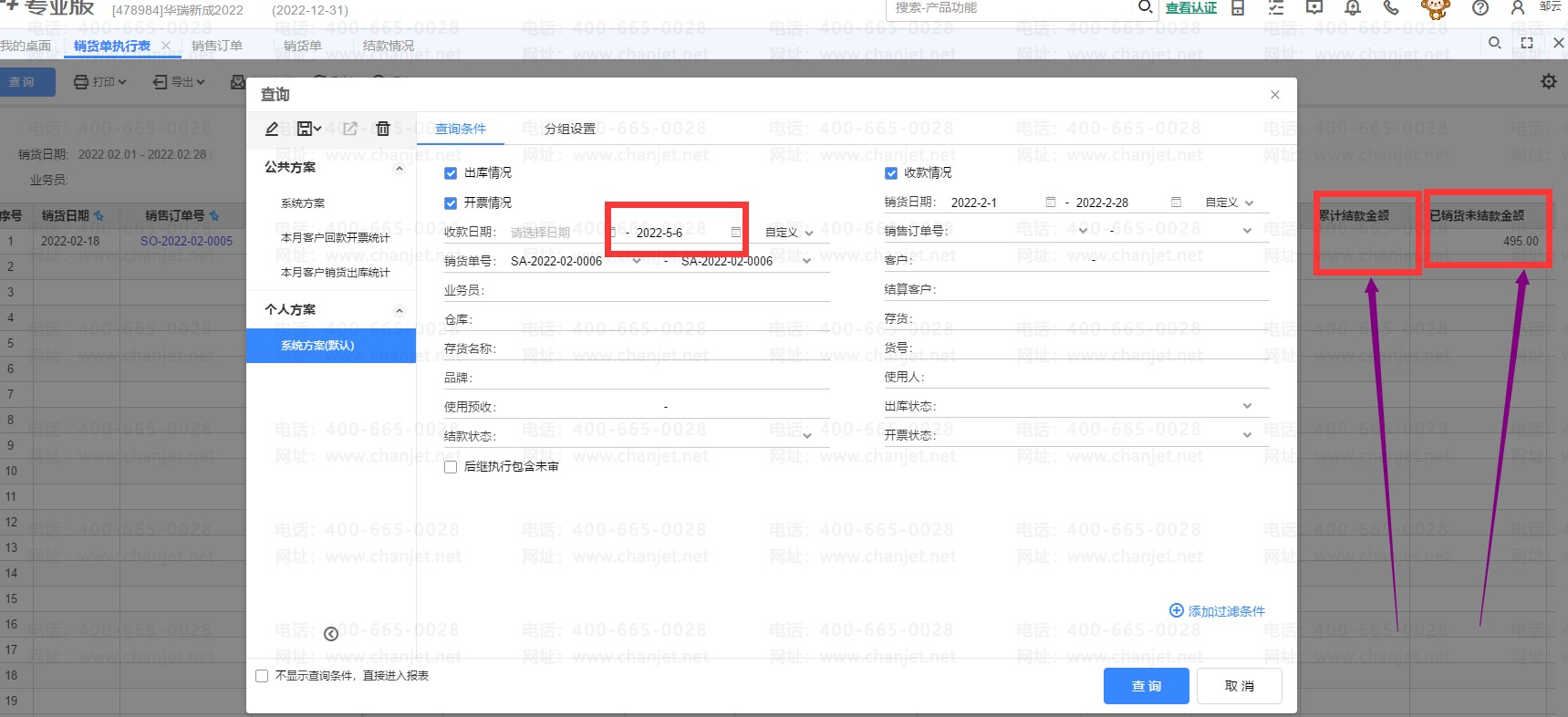Open sales order link SO-2022-02-0005
Viewport: 1568px width, 717px height.
(187, 242)
